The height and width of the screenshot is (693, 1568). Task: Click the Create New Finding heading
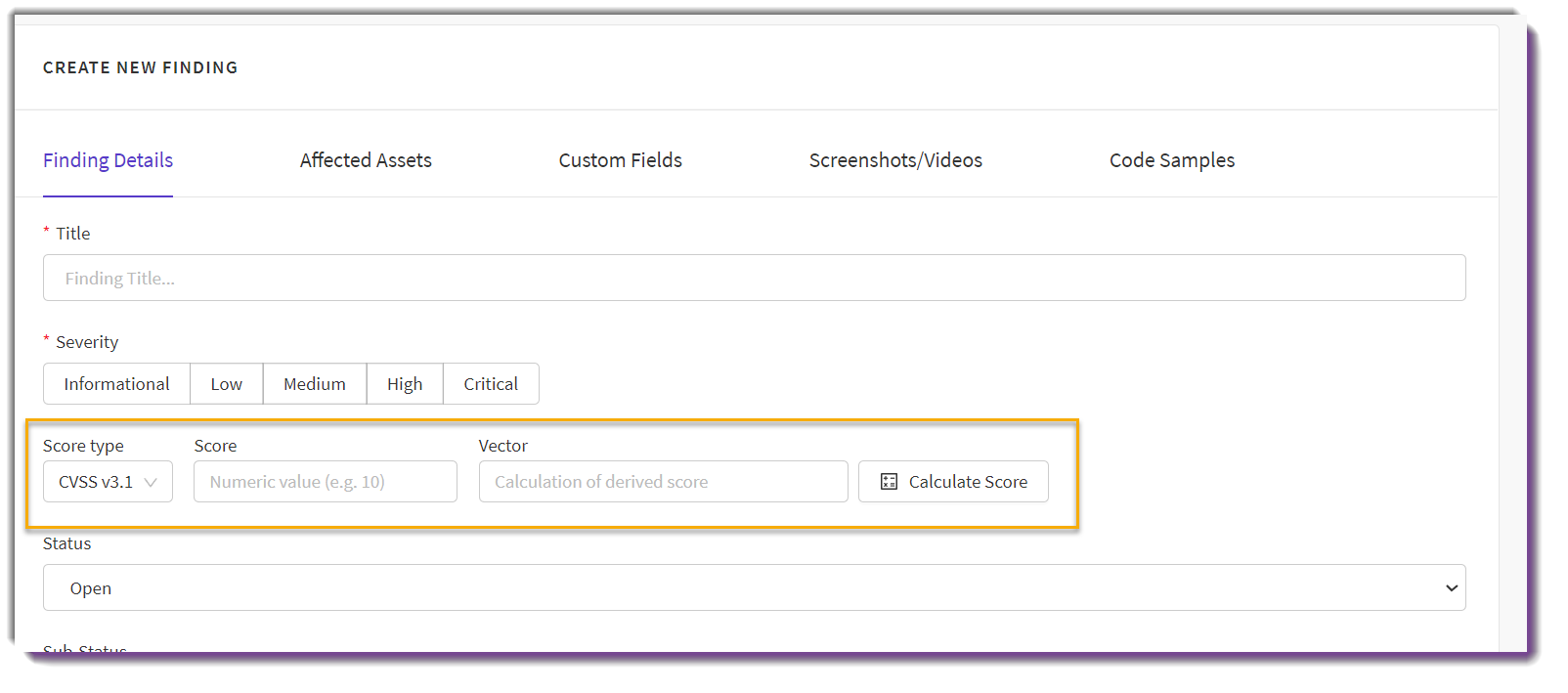(x=141, y=67)
